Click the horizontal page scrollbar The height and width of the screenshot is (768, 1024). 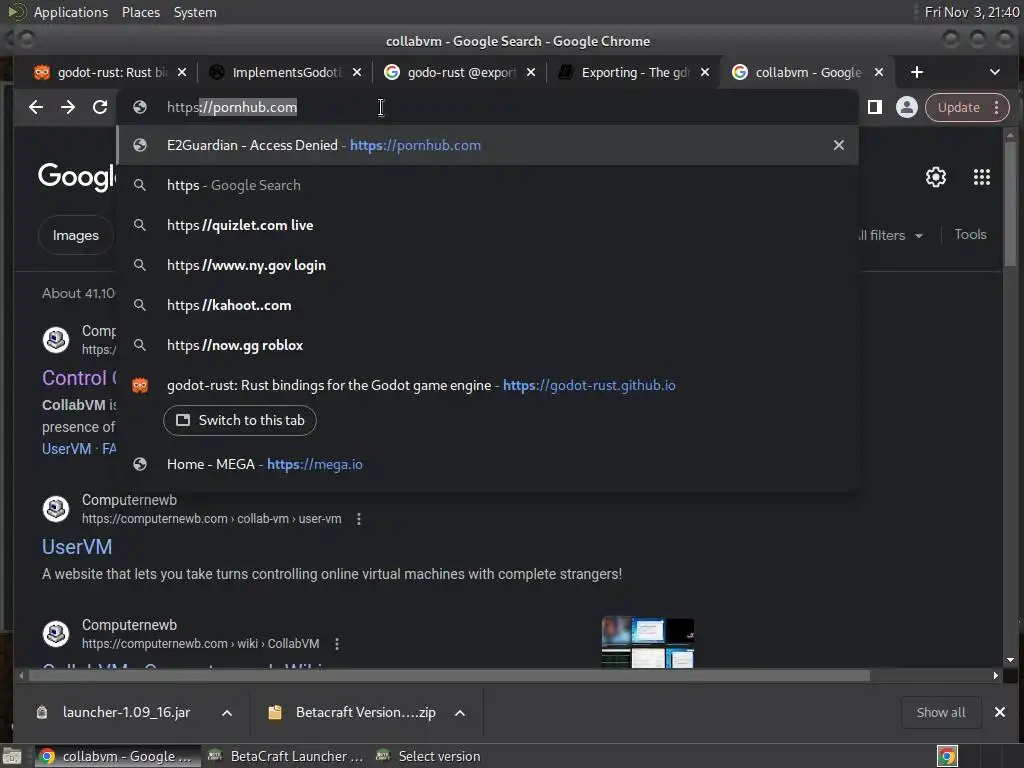pos(449,675)
